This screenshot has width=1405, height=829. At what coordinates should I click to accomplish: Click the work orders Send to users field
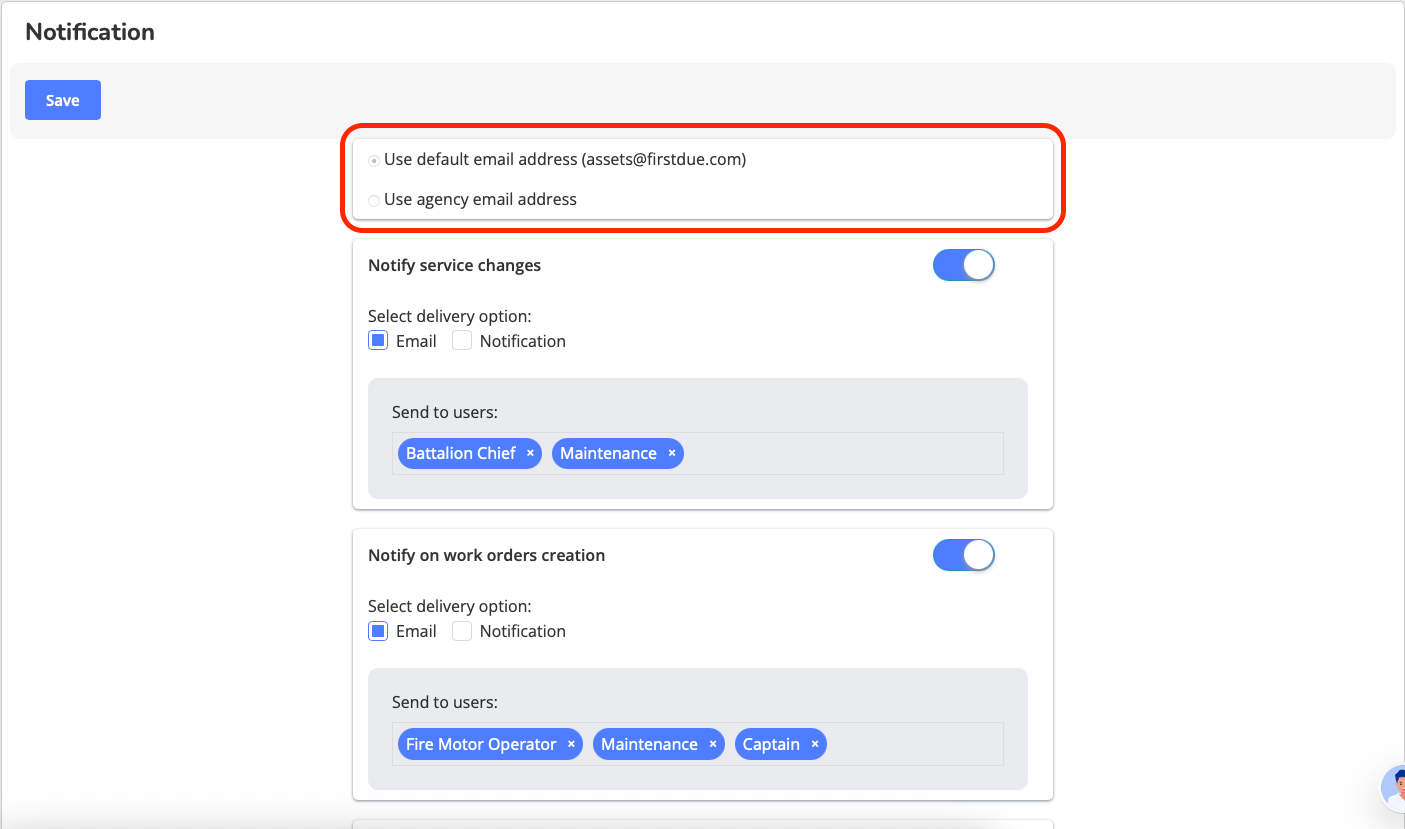point(910,744)
